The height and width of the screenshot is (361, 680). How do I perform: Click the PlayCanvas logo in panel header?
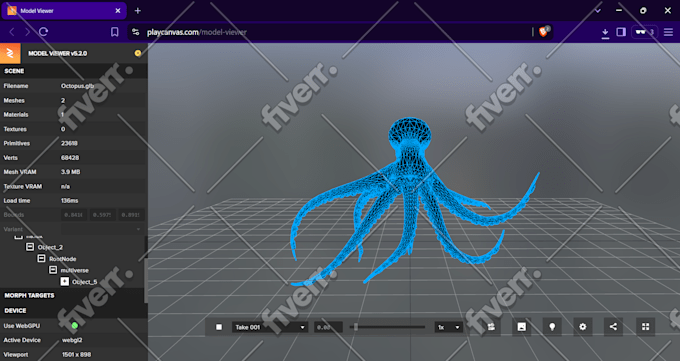point(10,53)
